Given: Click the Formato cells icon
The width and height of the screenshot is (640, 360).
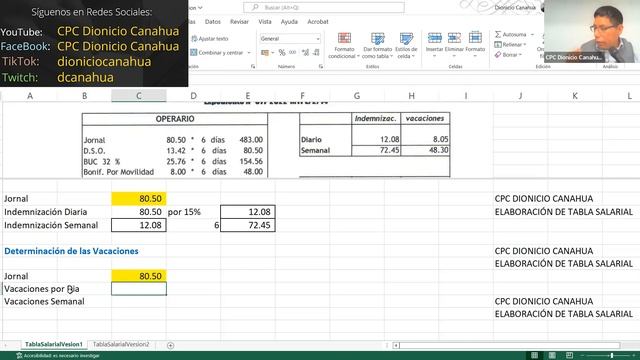Looking at the screenshot, I should point(475,38).
